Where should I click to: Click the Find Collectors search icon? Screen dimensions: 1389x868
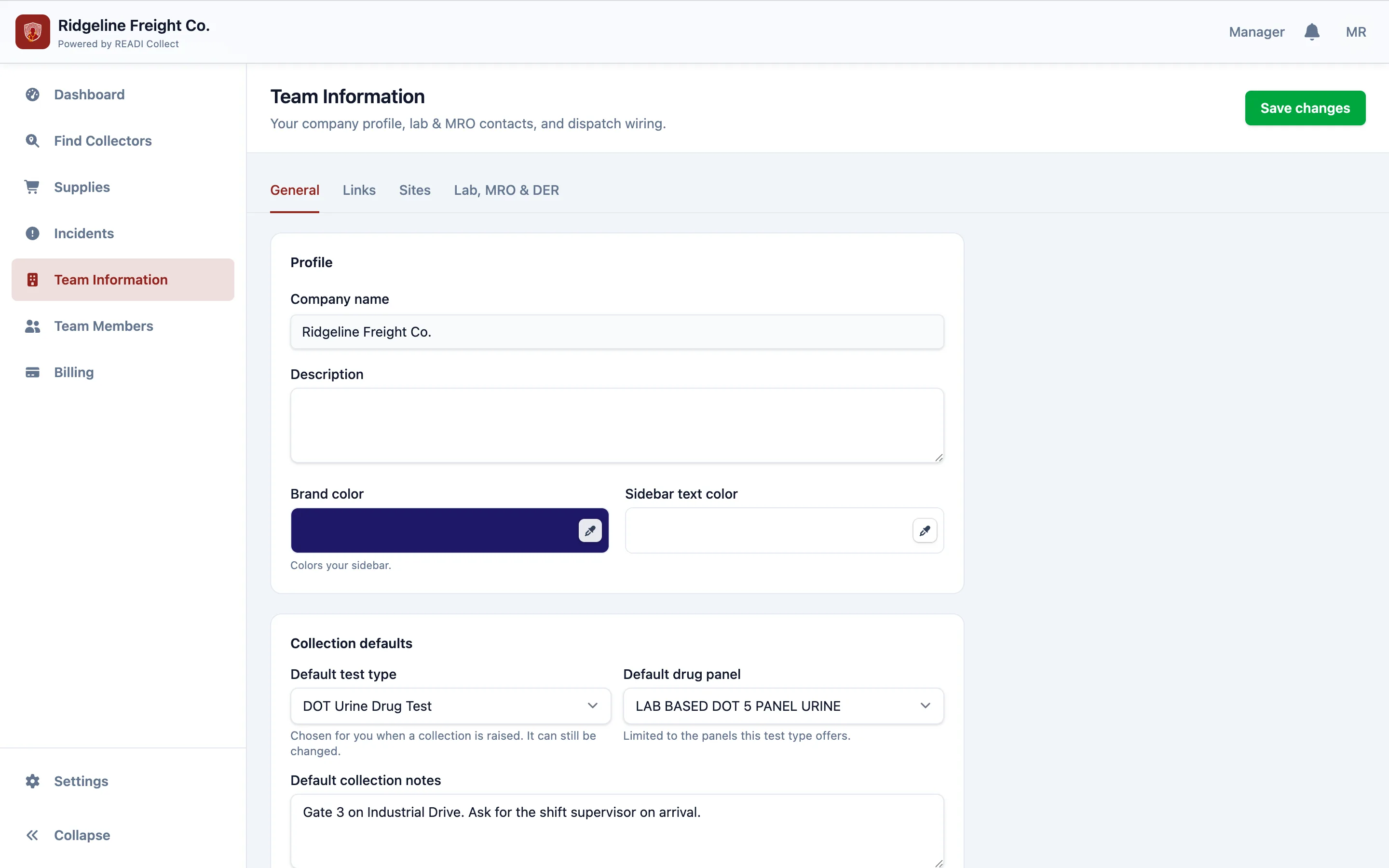point(33,141)
